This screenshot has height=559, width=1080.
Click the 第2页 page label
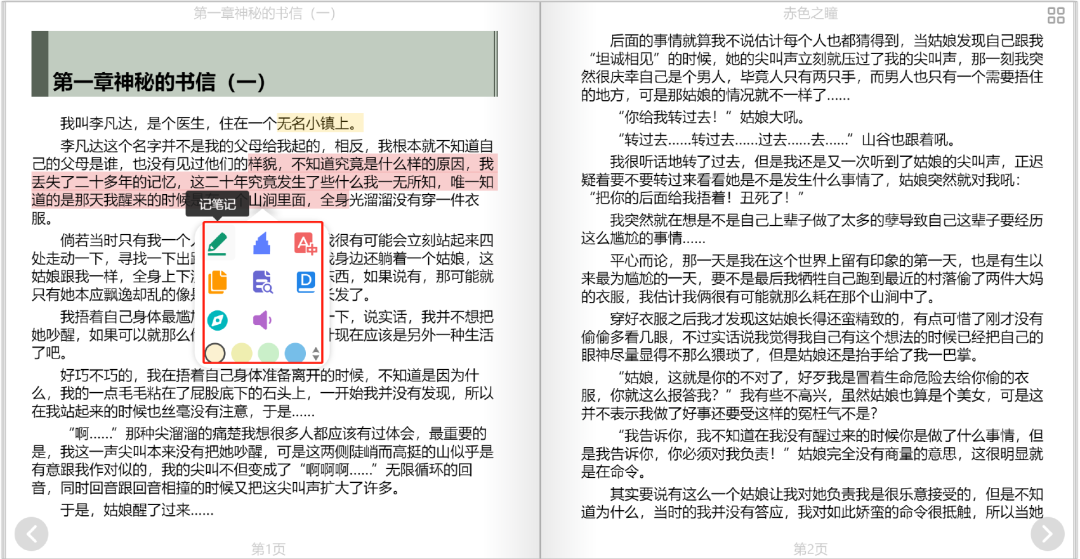(810, 548)
